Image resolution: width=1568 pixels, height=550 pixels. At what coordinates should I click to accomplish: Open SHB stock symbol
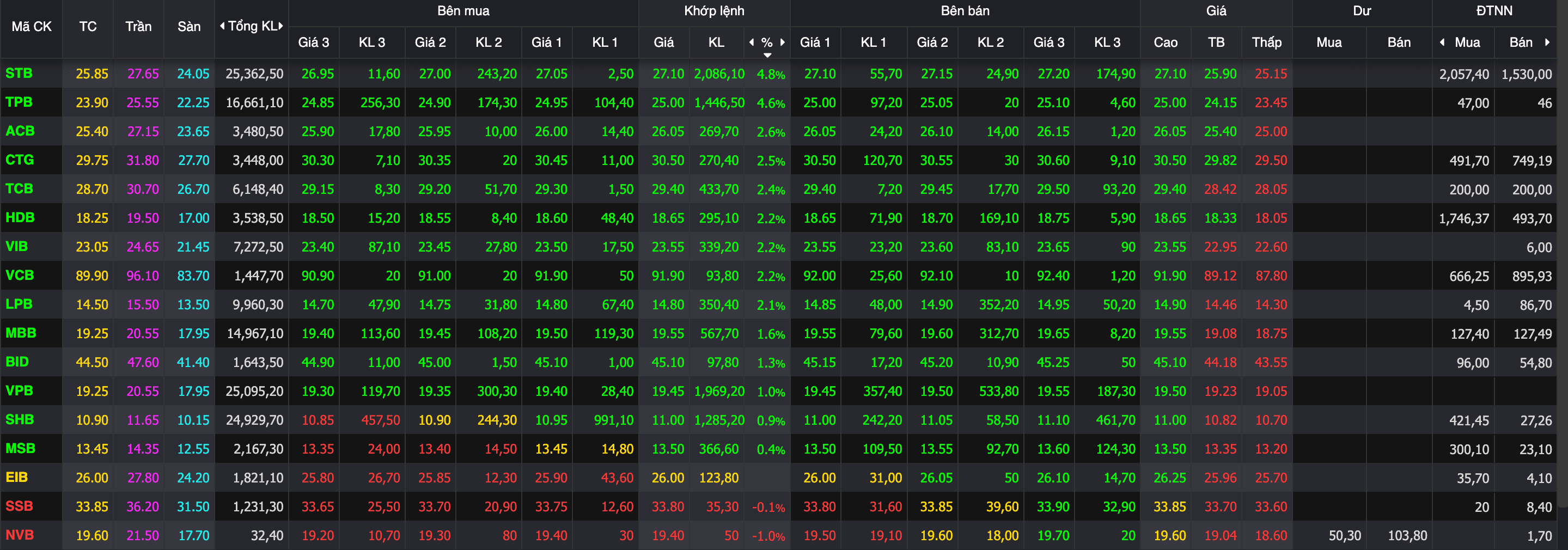pyautogui.click(x=20, y=420)
